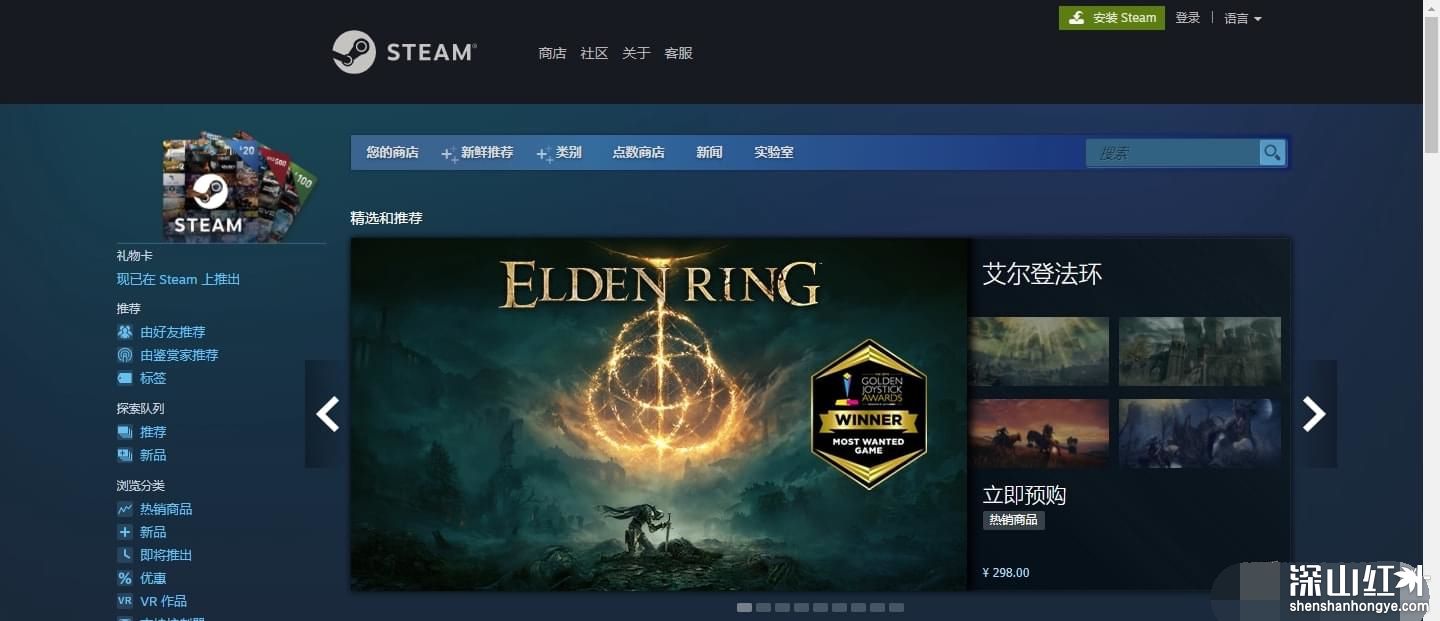Select the first carousel page indicator dot
The width and height of the screenshot is (1440, 621).
[x=744, y=607]
